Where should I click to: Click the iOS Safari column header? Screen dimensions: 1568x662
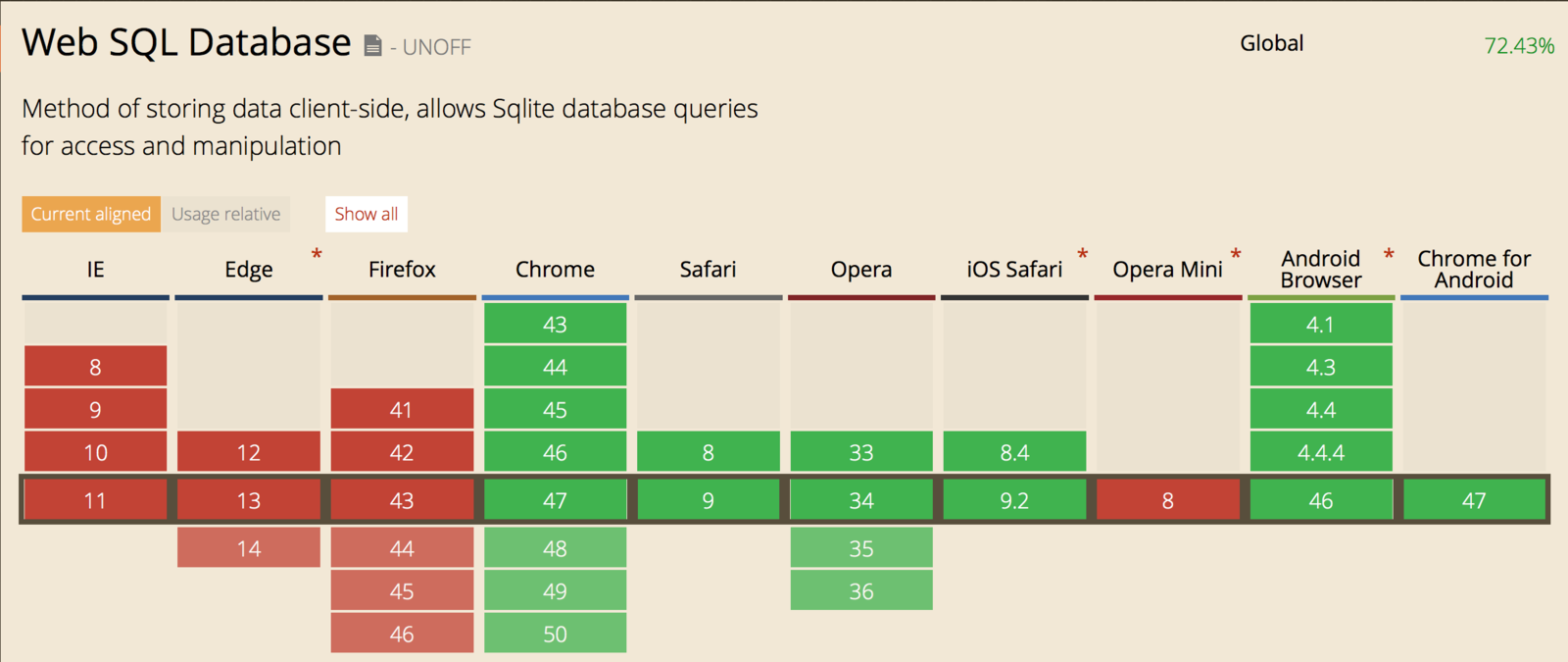1014,270
